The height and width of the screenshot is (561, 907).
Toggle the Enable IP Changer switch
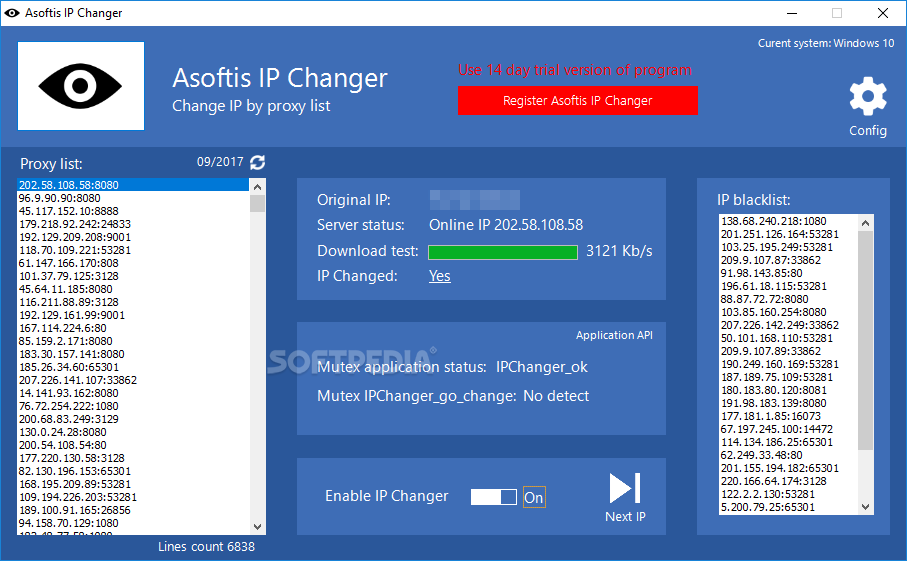493,497
